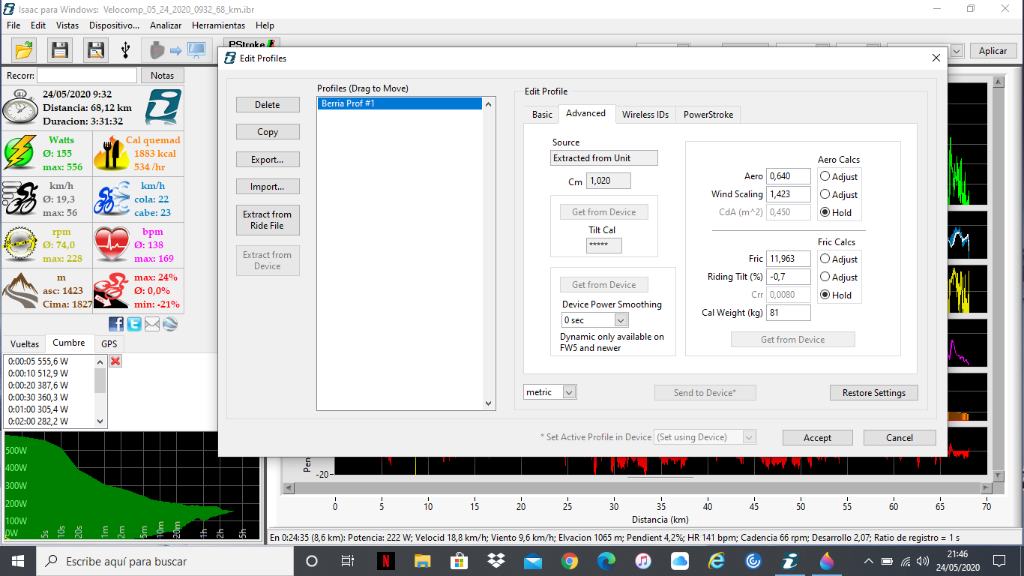Open the Dispositivo menu
The height and width of the screenshot is (576, 1024).
(114, 25)
